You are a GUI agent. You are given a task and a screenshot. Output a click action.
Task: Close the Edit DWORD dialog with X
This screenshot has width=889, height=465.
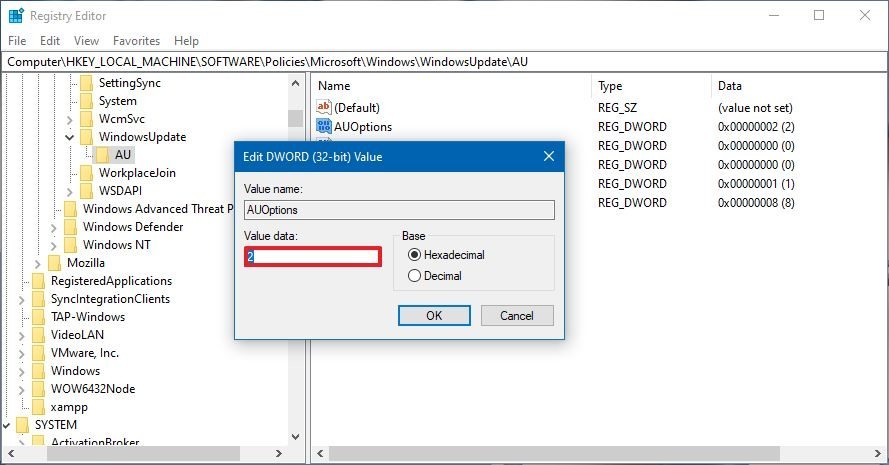pyautogui.click(x=549, y=157)
